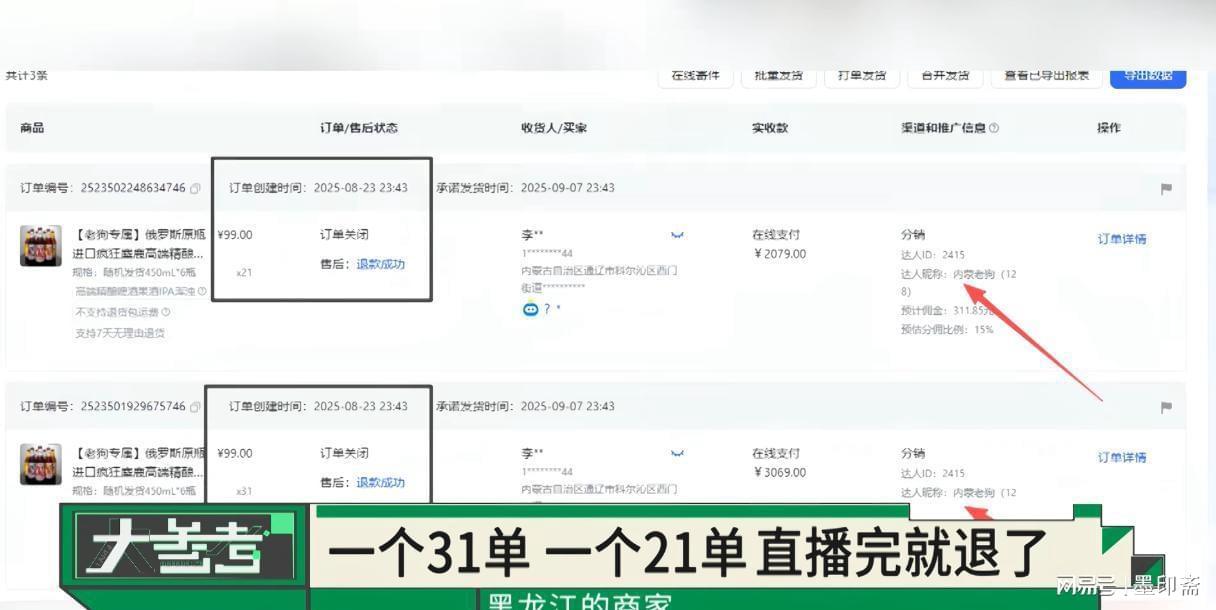Click help icon beside 渠道和推广信息 header
1216x610 pixels.
994,128
